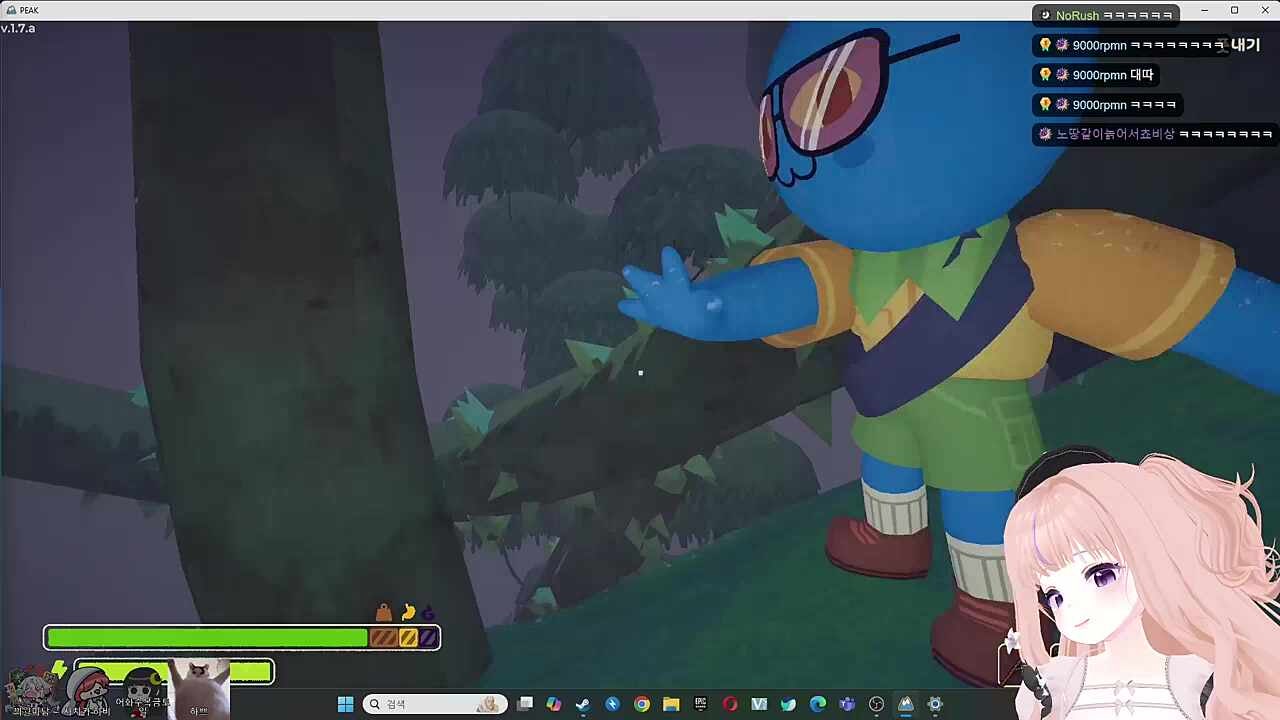Open Steam from the taskbar
This screenshot has height=720, width=1280.
(x=583, y=704)
